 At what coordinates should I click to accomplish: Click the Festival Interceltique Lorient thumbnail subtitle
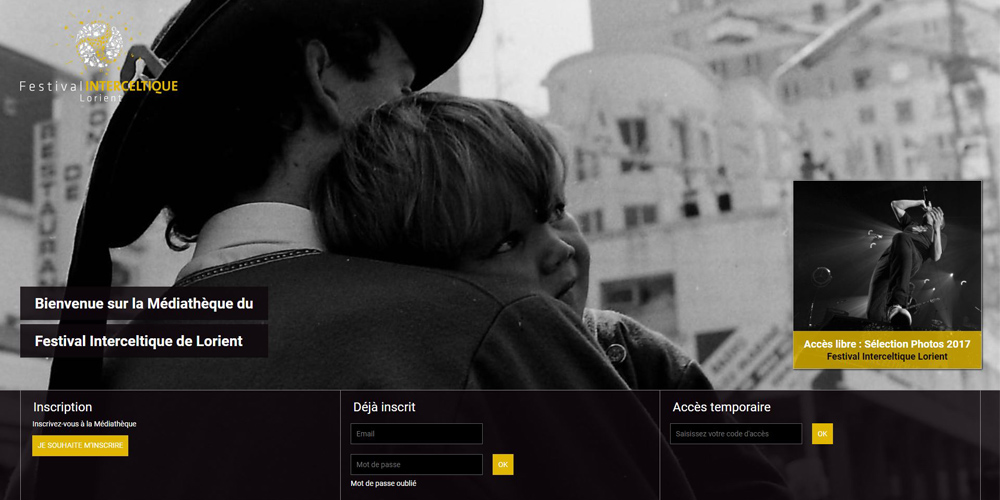click(887, 357)
